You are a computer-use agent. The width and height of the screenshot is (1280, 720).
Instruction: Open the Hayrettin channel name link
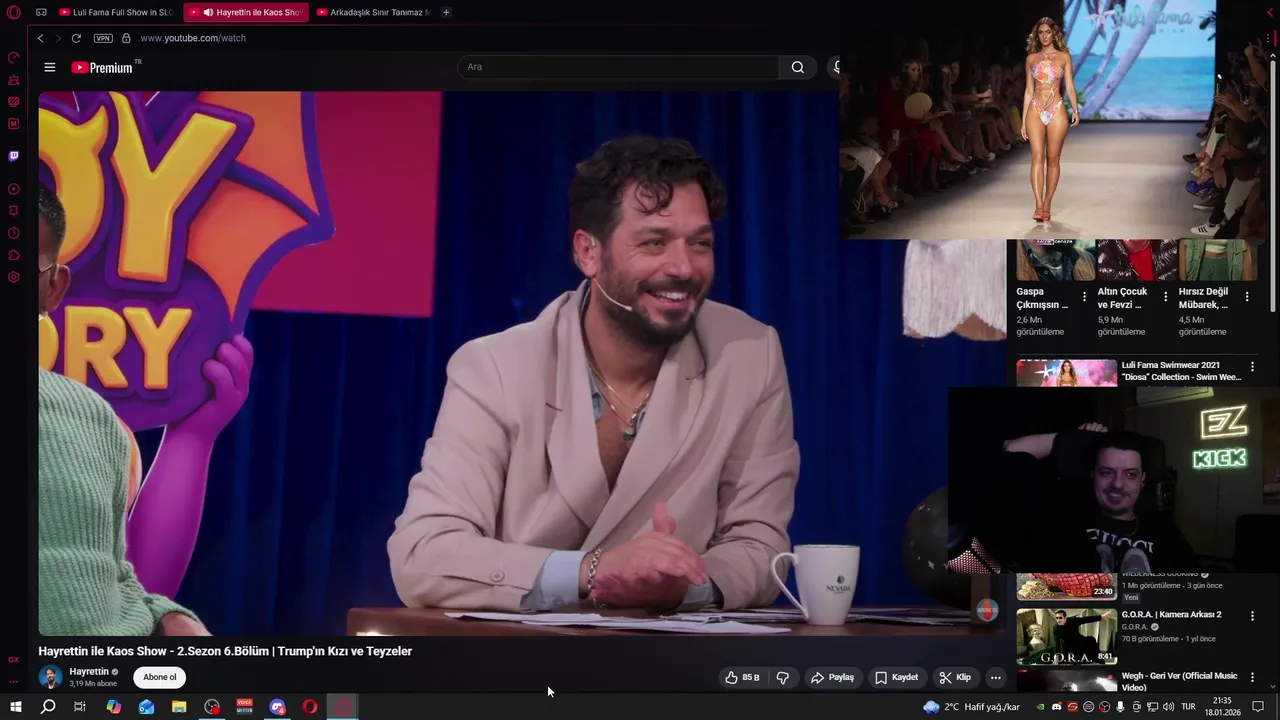click(89, 672)
